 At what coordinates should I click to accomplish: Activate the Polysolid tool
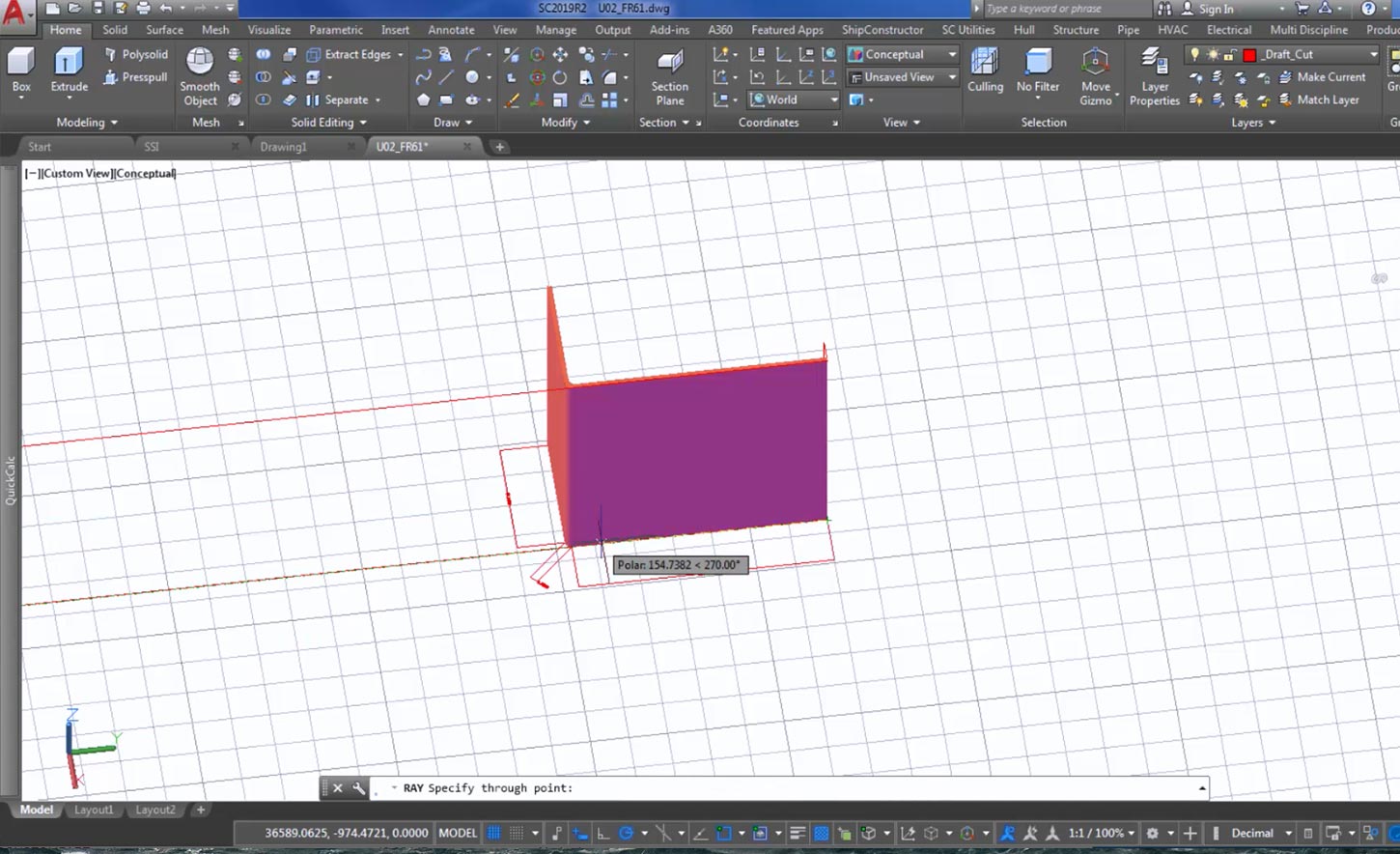143,54
